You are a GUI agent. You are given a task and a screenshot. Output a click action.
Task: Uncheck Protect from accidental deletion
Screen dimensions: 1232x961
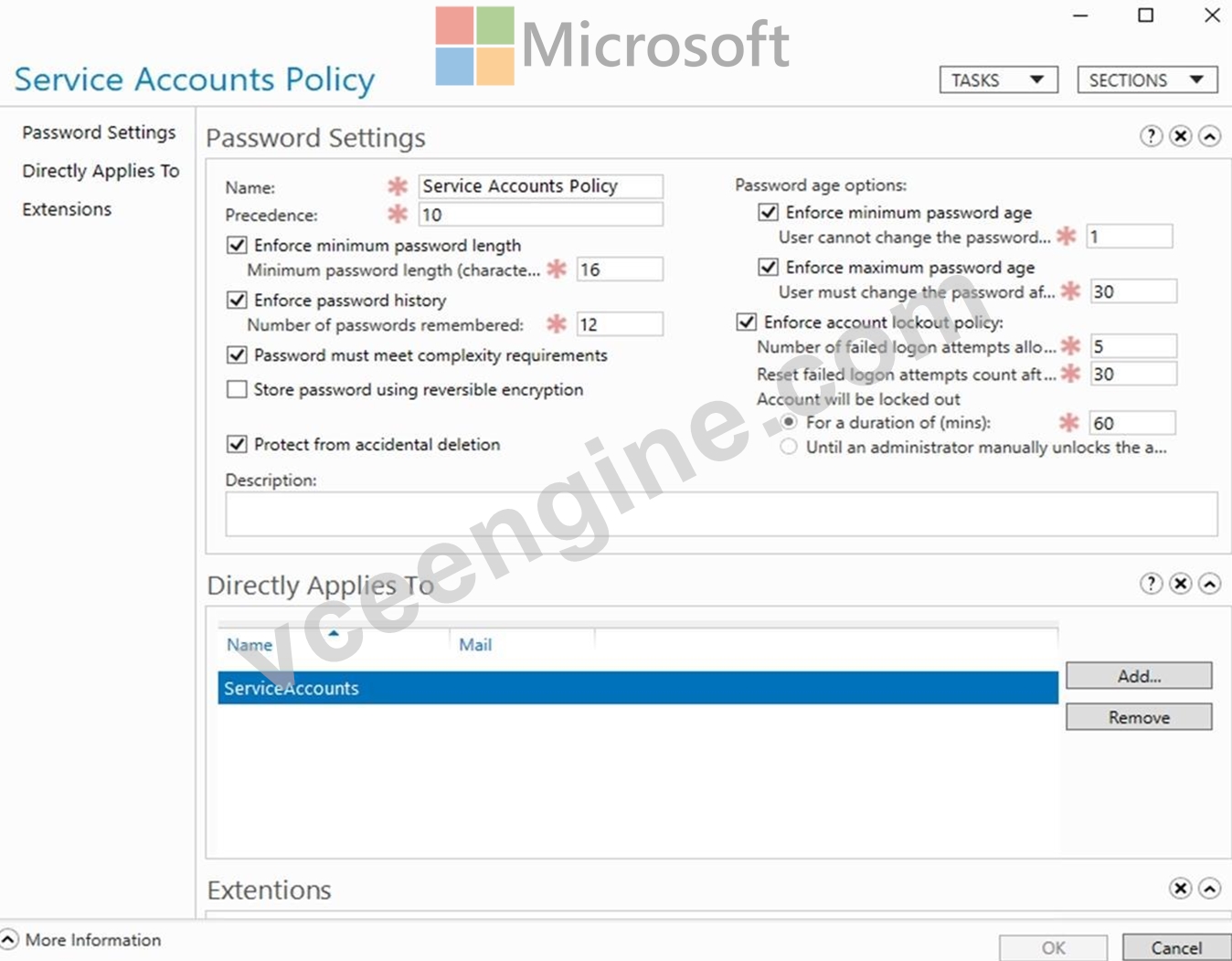(x=237, y=444)
